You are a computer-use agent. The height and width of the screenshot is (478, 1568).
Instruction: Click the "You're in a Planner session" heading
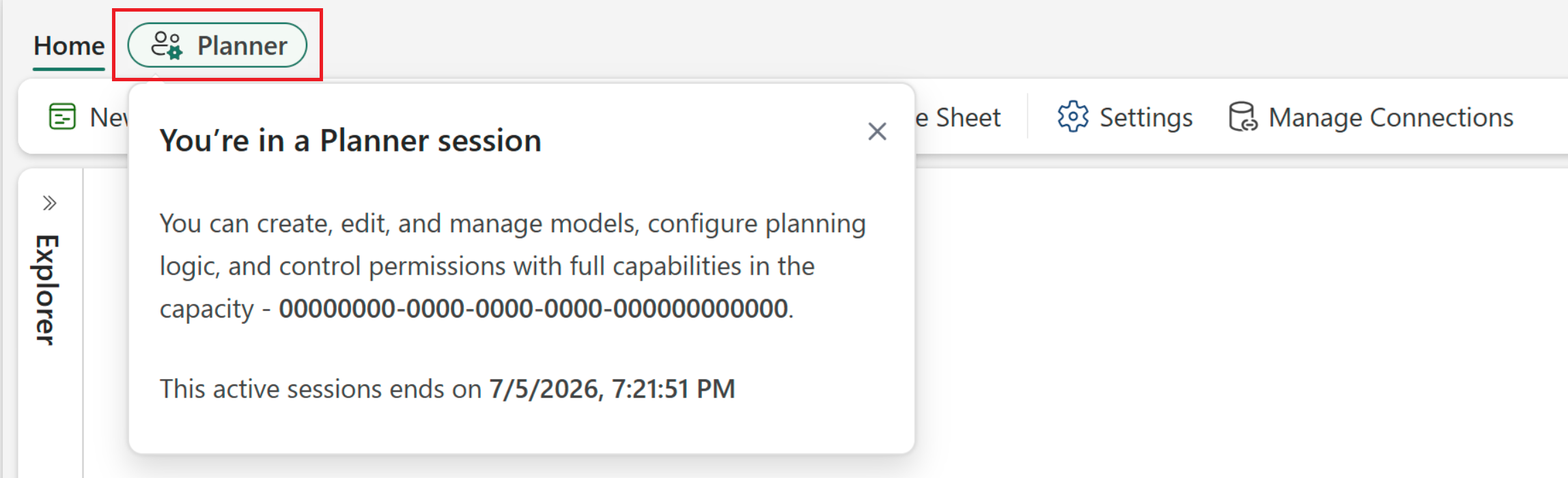(350, 141)
